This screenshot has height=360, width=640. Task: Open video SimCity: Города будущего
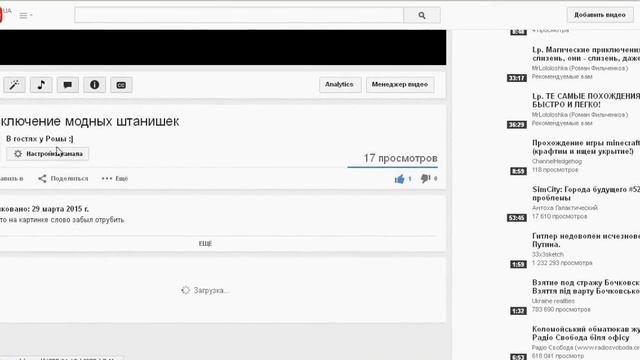pyautogui.click(x=586, y=193)
